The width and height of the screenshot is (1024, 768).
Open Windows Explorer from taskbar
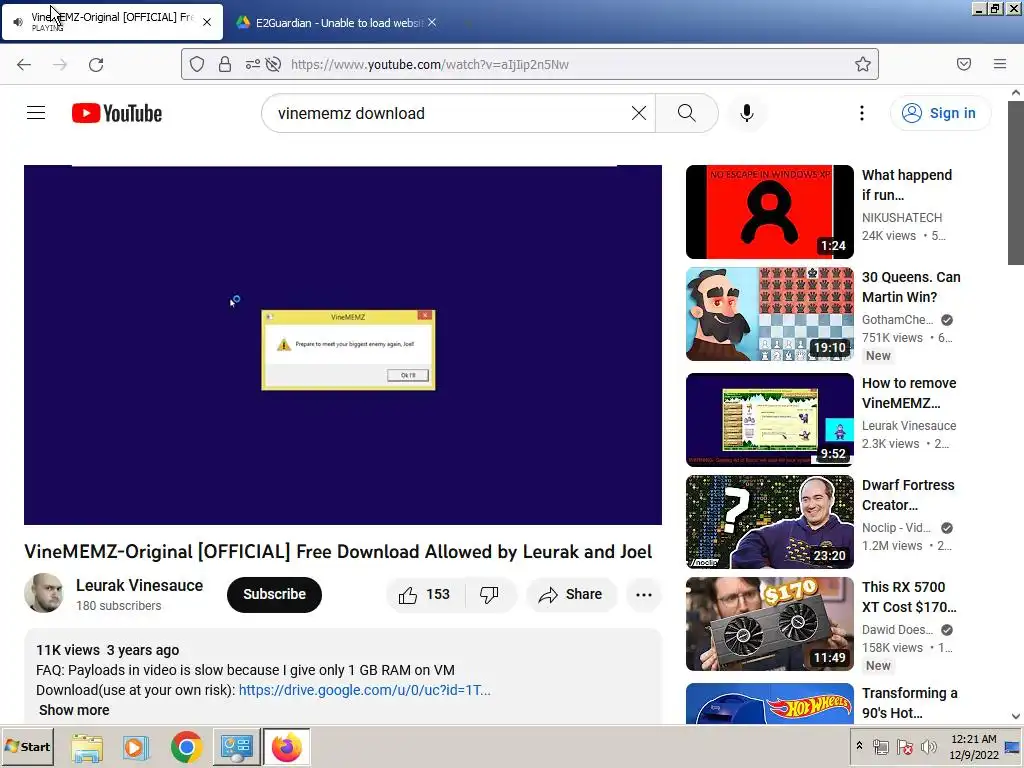(x=87, y=747)
